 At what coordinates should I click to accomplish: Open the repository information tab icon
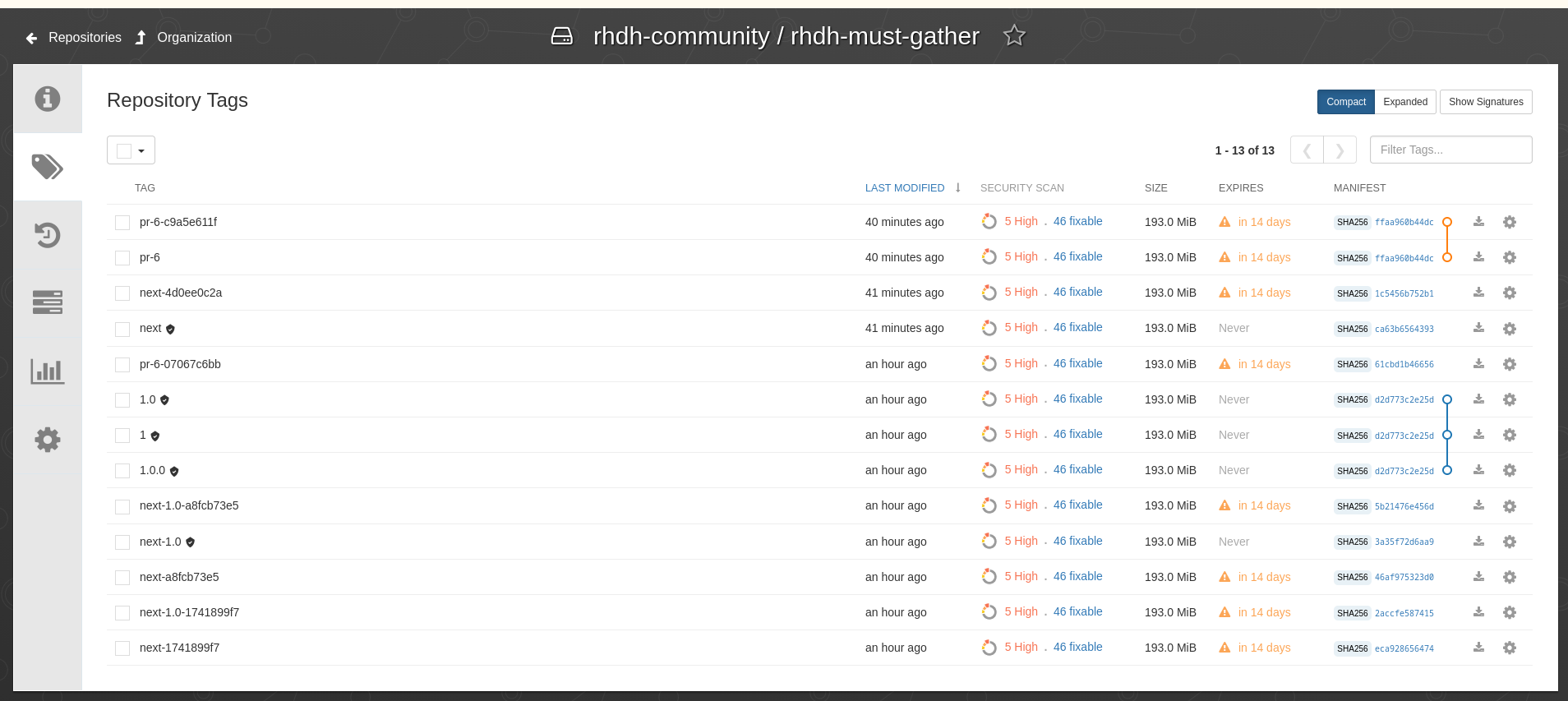(x=48, y=99)
